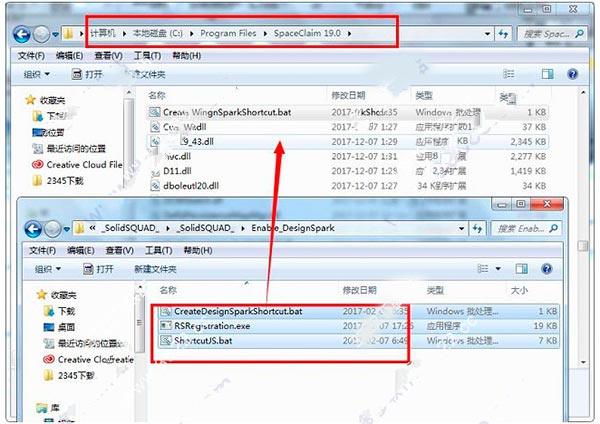Screen dimensions: 600x424
Task: Open 桌面 in Enable_DesignSpark sidebar
Action: (59, 327)
